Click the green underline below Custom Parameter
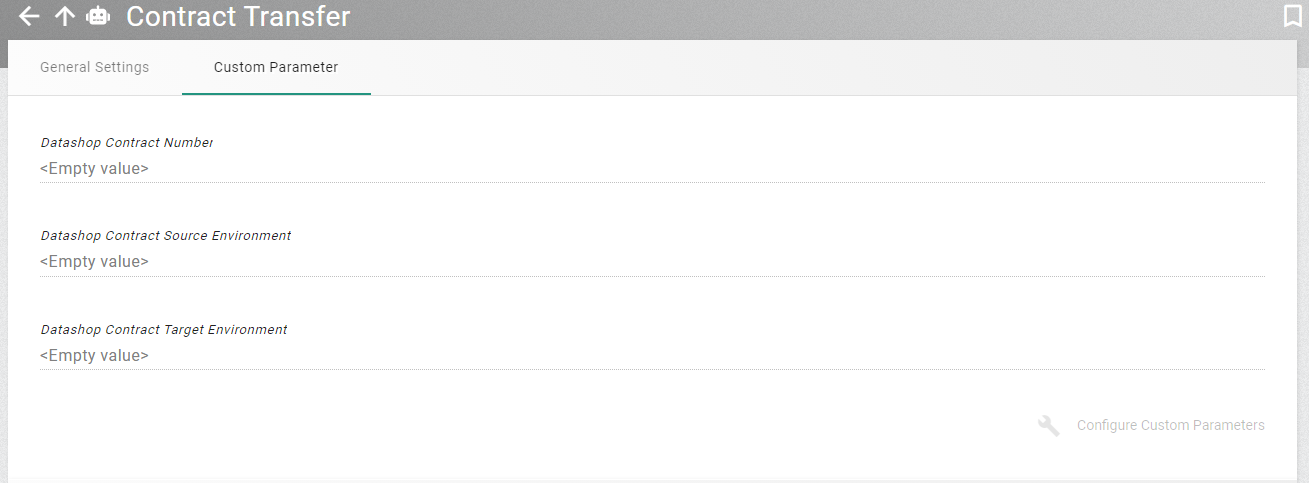 (276, 94)
